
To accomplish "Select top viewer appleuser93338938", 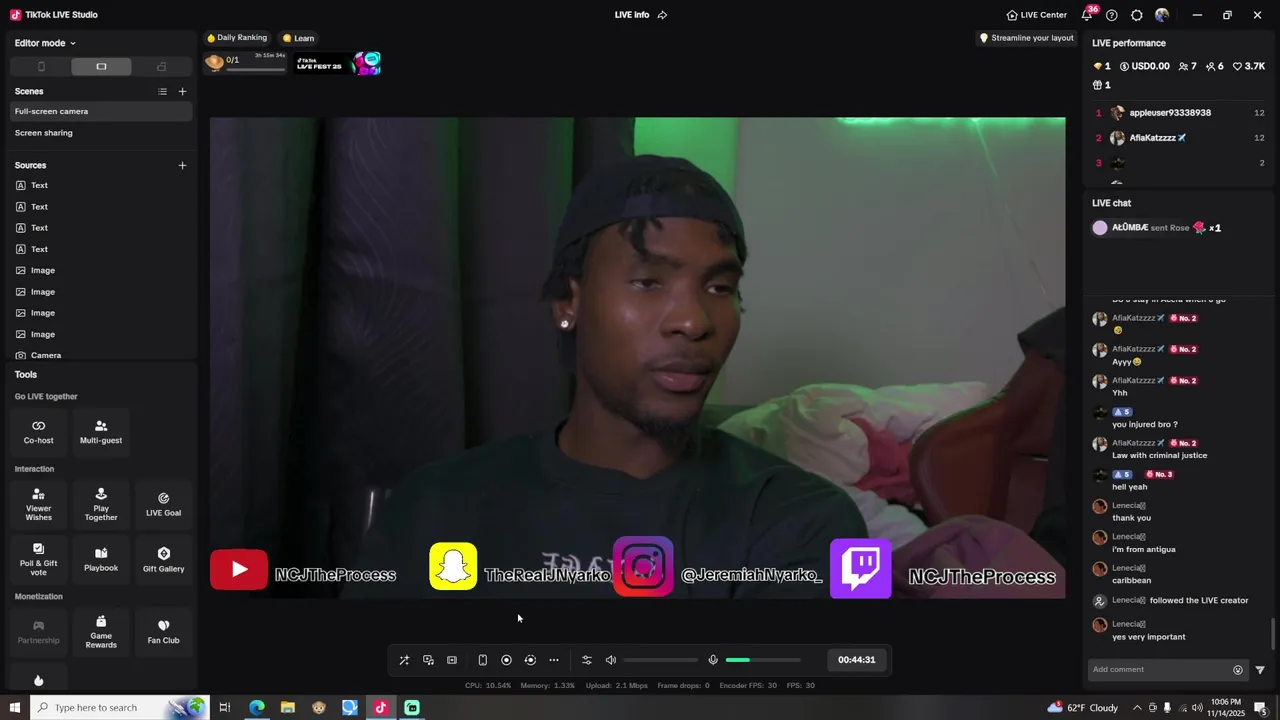I will pos(1170,113).
